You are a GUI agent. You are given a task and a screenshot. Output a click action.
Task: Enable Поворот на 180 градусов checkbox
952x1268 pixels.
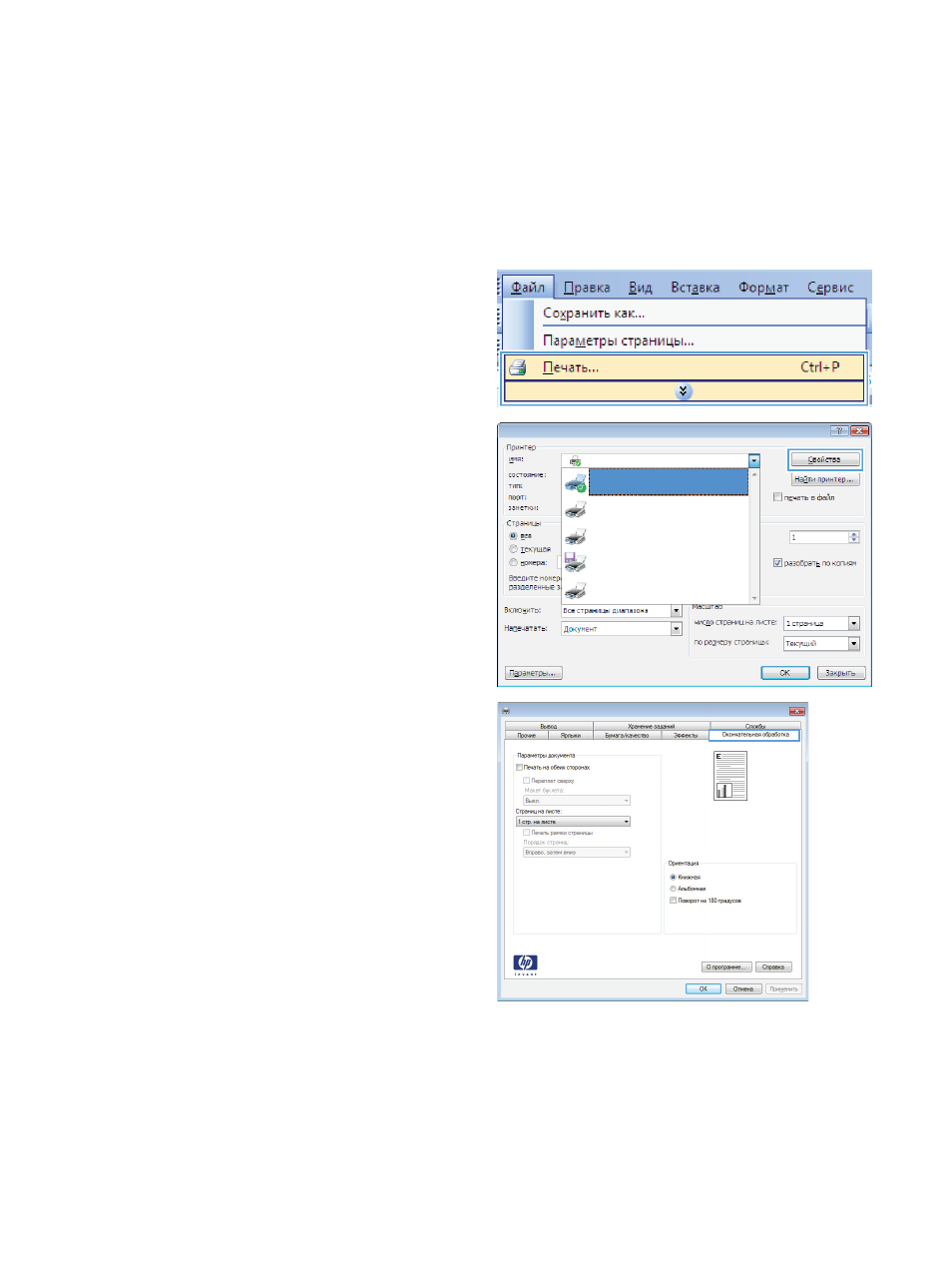pyautogui.click(x=673, y=901)
